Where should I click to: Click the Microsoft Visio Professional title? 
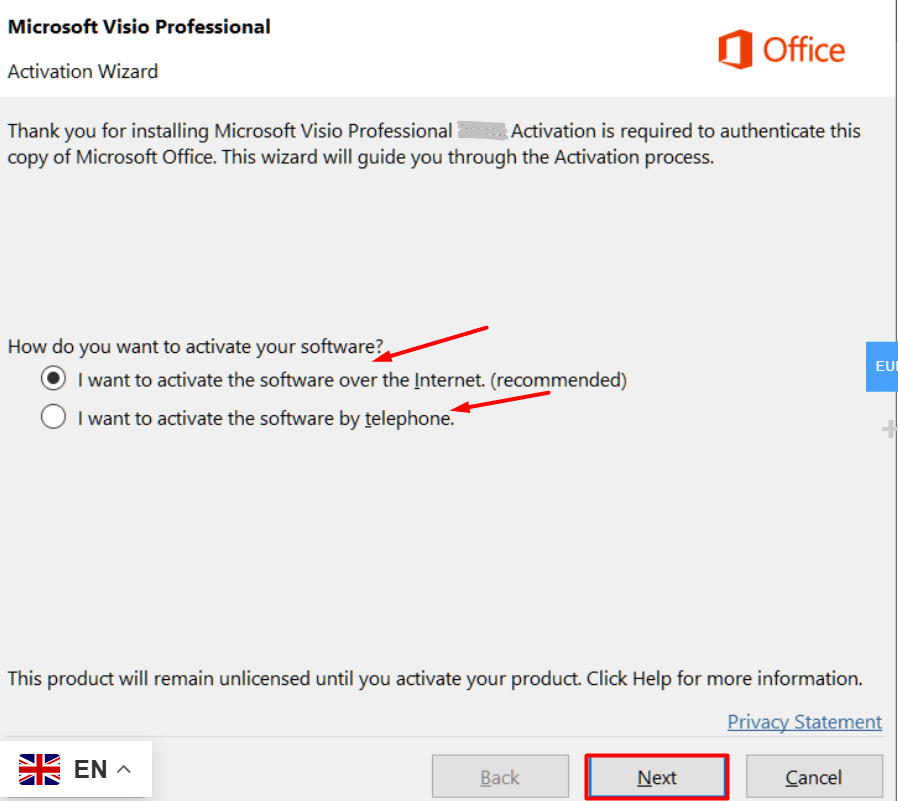tap(138, 26)
